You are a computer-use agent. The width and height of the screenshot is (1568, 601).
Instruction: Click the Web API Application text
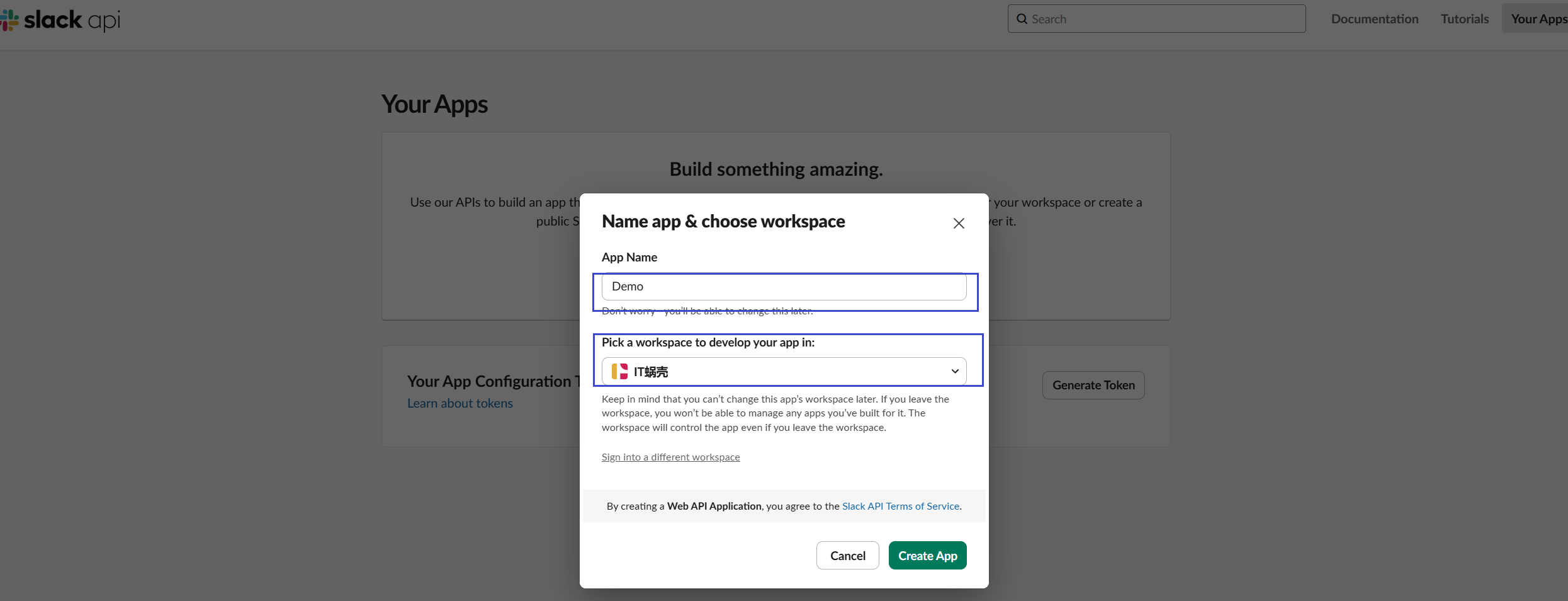point(714,506)
